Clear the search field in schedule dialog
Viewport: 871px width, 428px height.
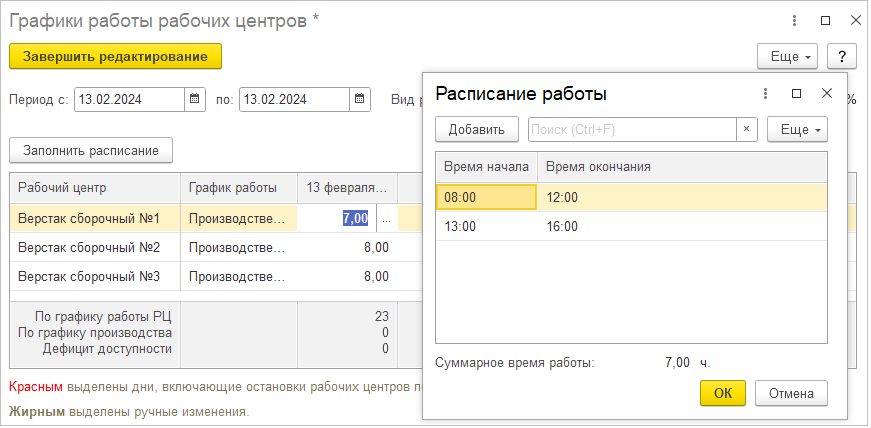click(746, 130)
